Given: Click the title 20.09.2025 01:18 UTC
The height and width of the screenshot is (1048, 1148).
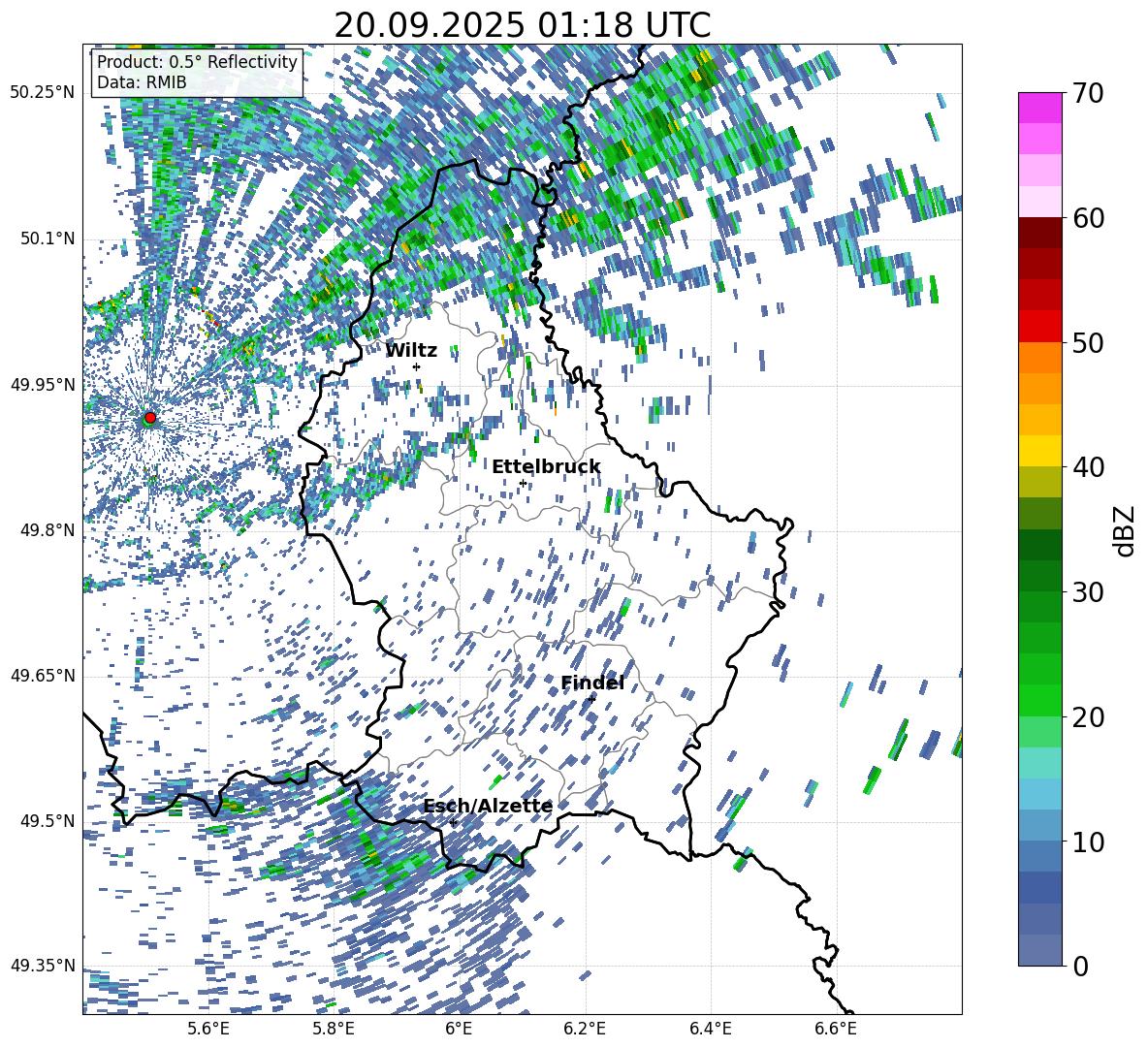Looking at the screenshot, I should tap(522, 25).
